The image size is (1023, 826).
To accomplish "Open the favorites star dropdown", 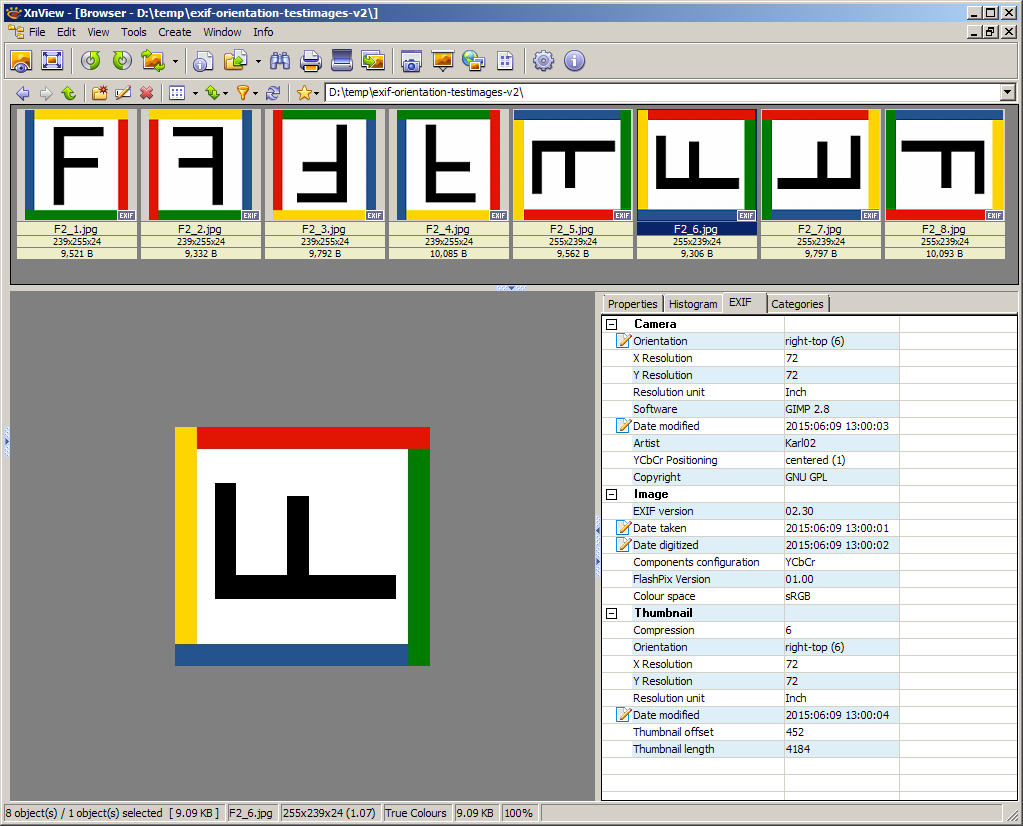I will coord(316,93).
